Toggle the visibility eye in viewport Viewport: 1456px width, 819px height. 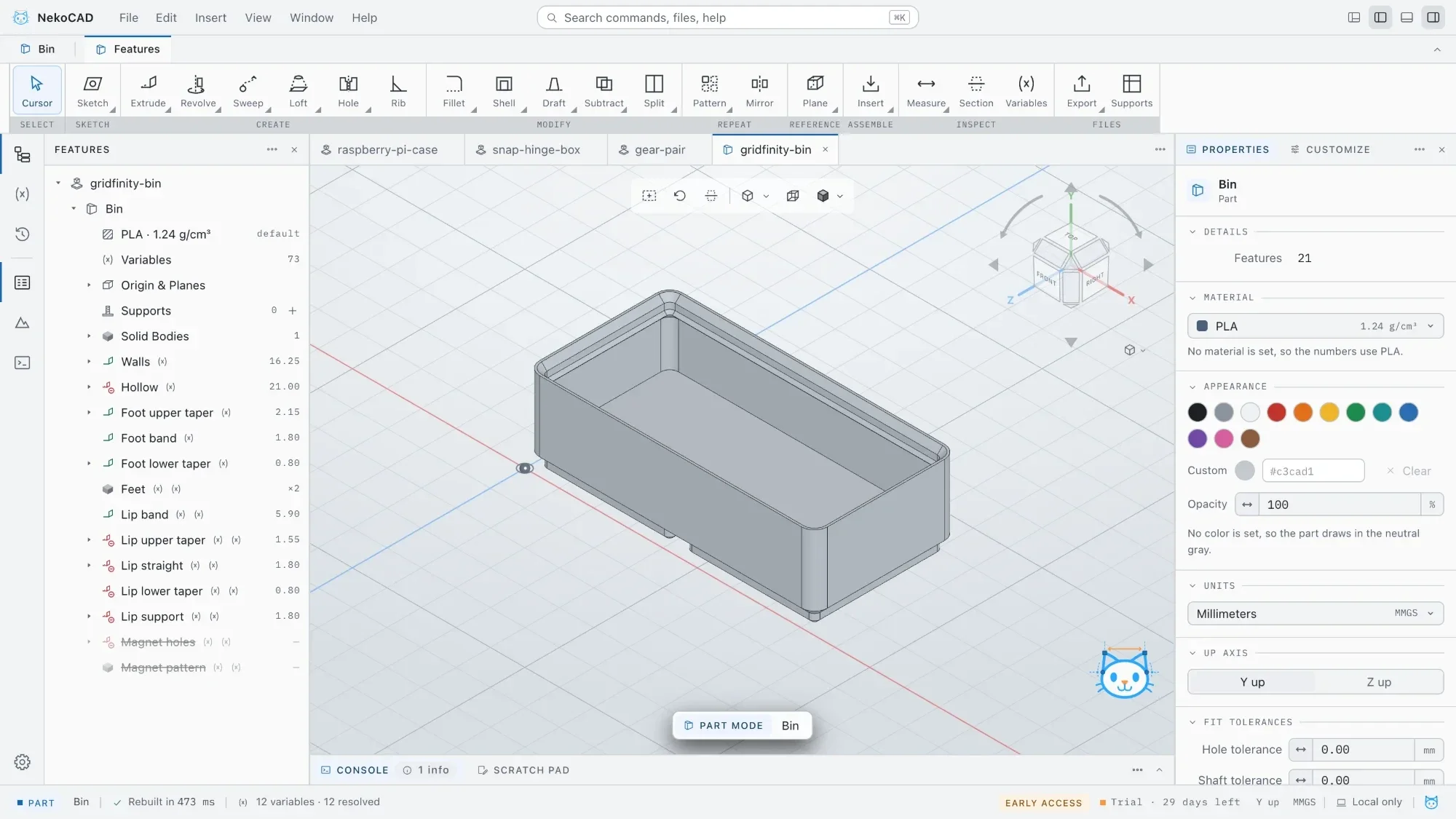click(524, 468)
